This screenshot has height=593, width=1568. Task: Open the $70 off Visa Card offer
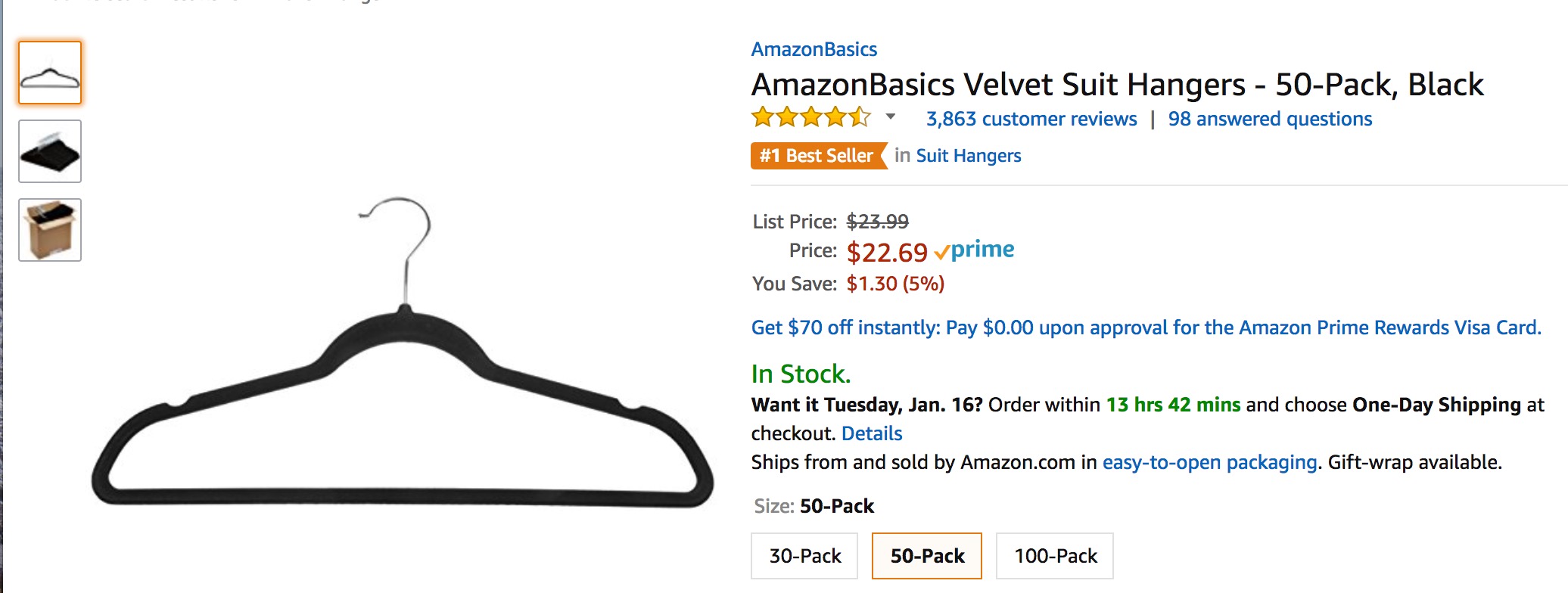[1145, 328]
